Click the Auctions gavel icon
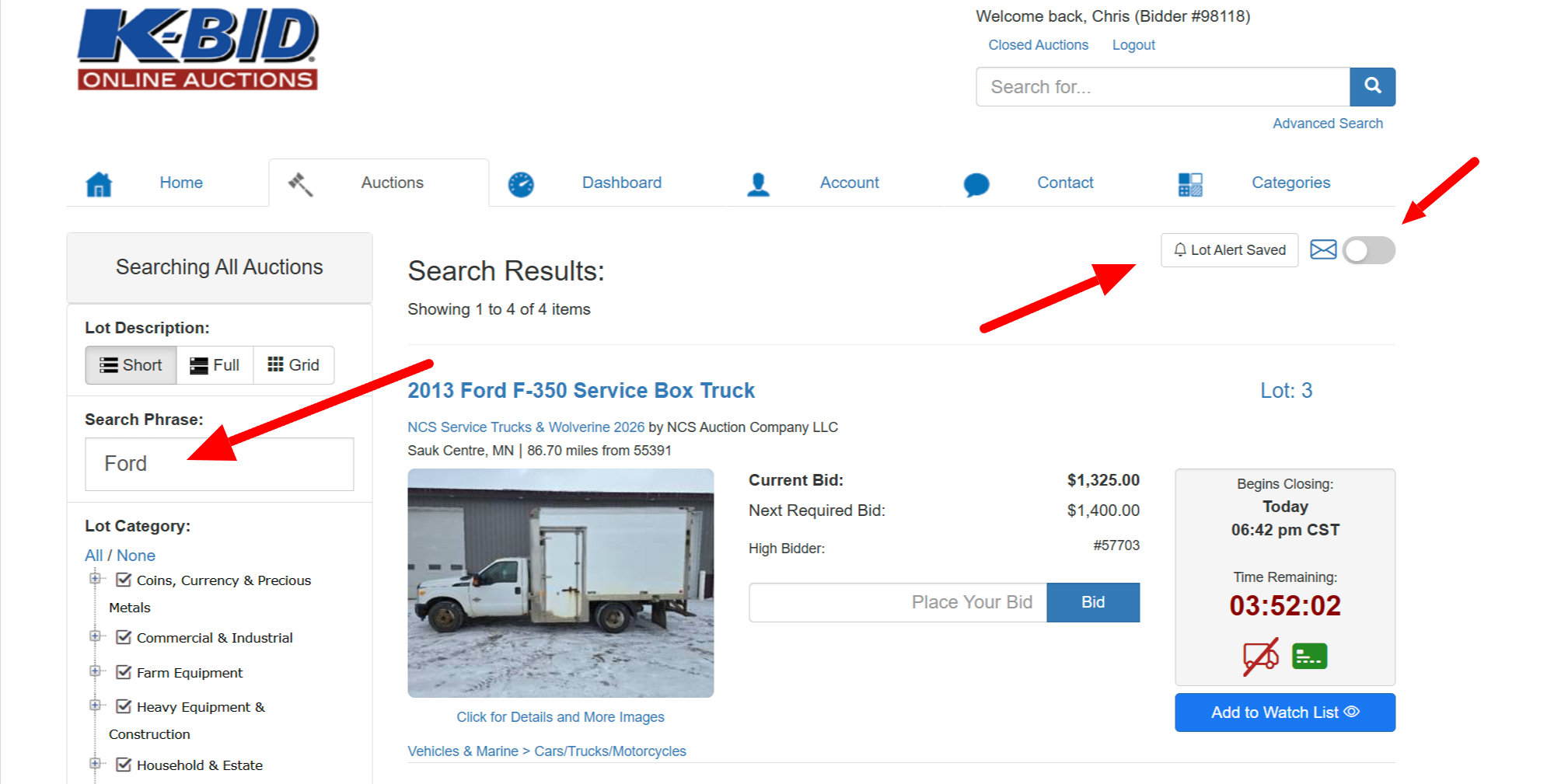The width and height of the screenshot is (1568, 784). point(301,184)
